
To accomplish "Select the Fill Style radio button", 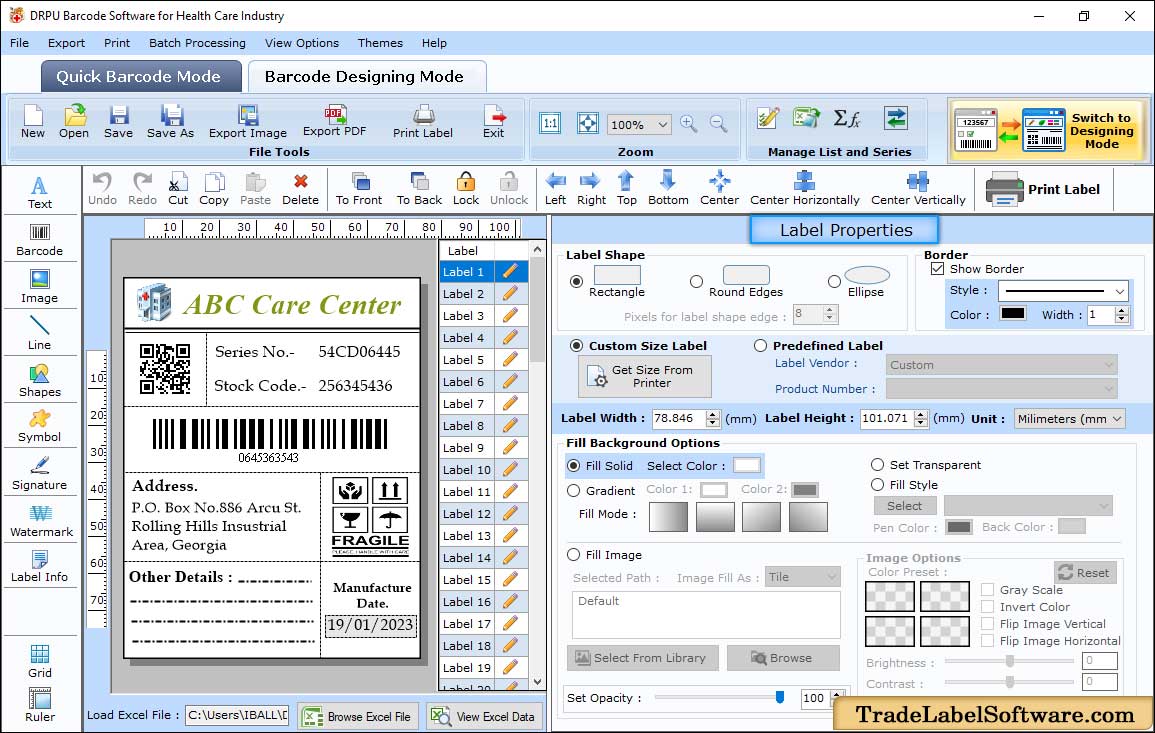I will point(877,485).
